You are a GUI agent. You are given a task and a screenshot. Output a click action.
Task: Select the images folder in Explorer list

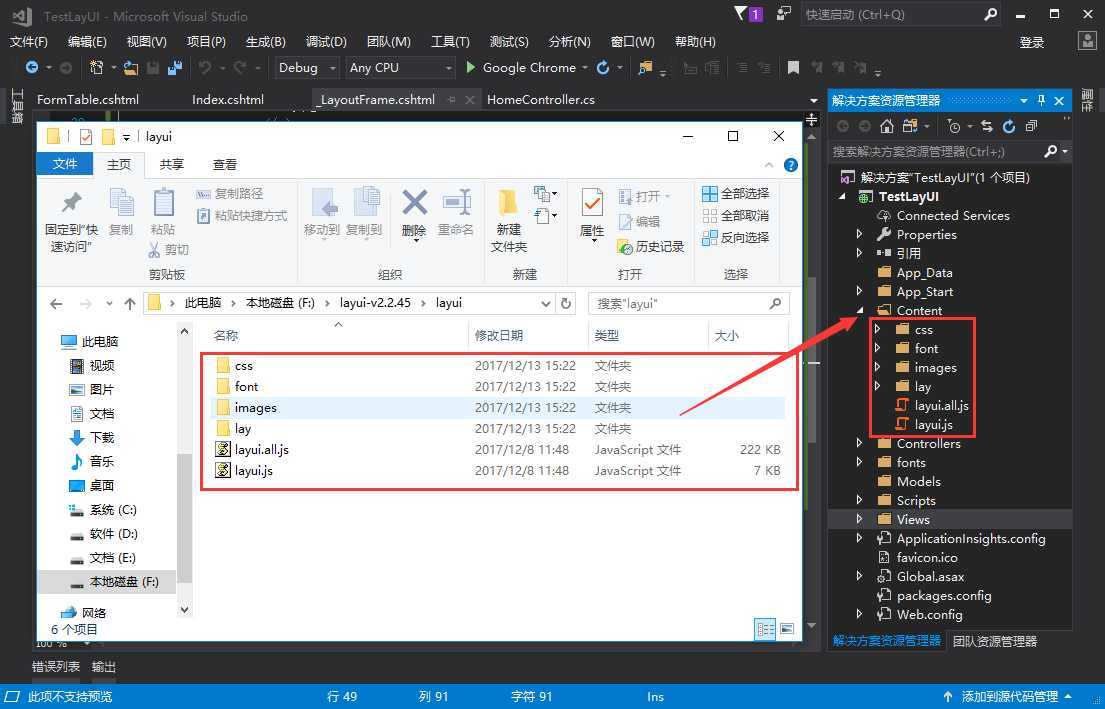pos(499,407)
